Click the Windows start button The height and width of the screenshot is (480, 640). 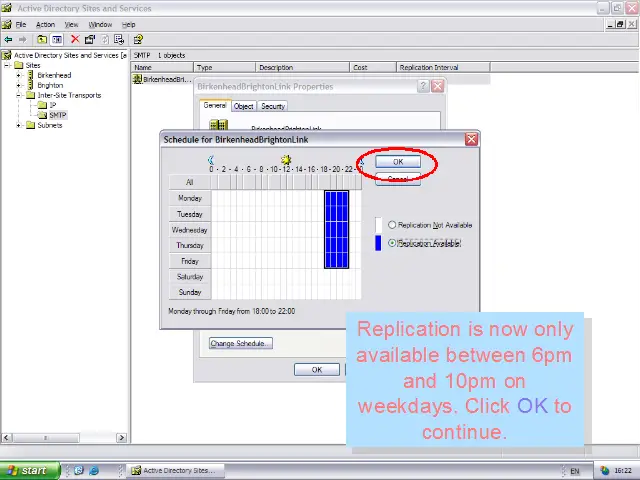pyautogui.click(x=29, y=471)
